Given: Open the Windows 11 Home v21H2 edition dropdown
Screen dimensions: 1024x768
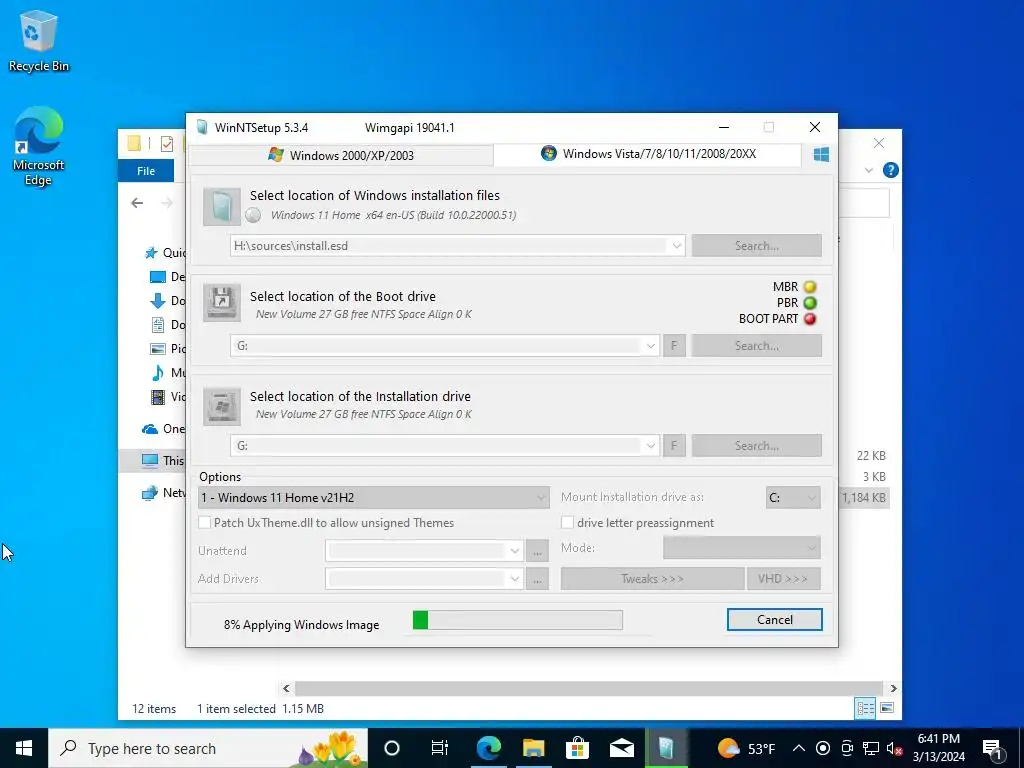Looking at the screenshot, I should (374, 498).
